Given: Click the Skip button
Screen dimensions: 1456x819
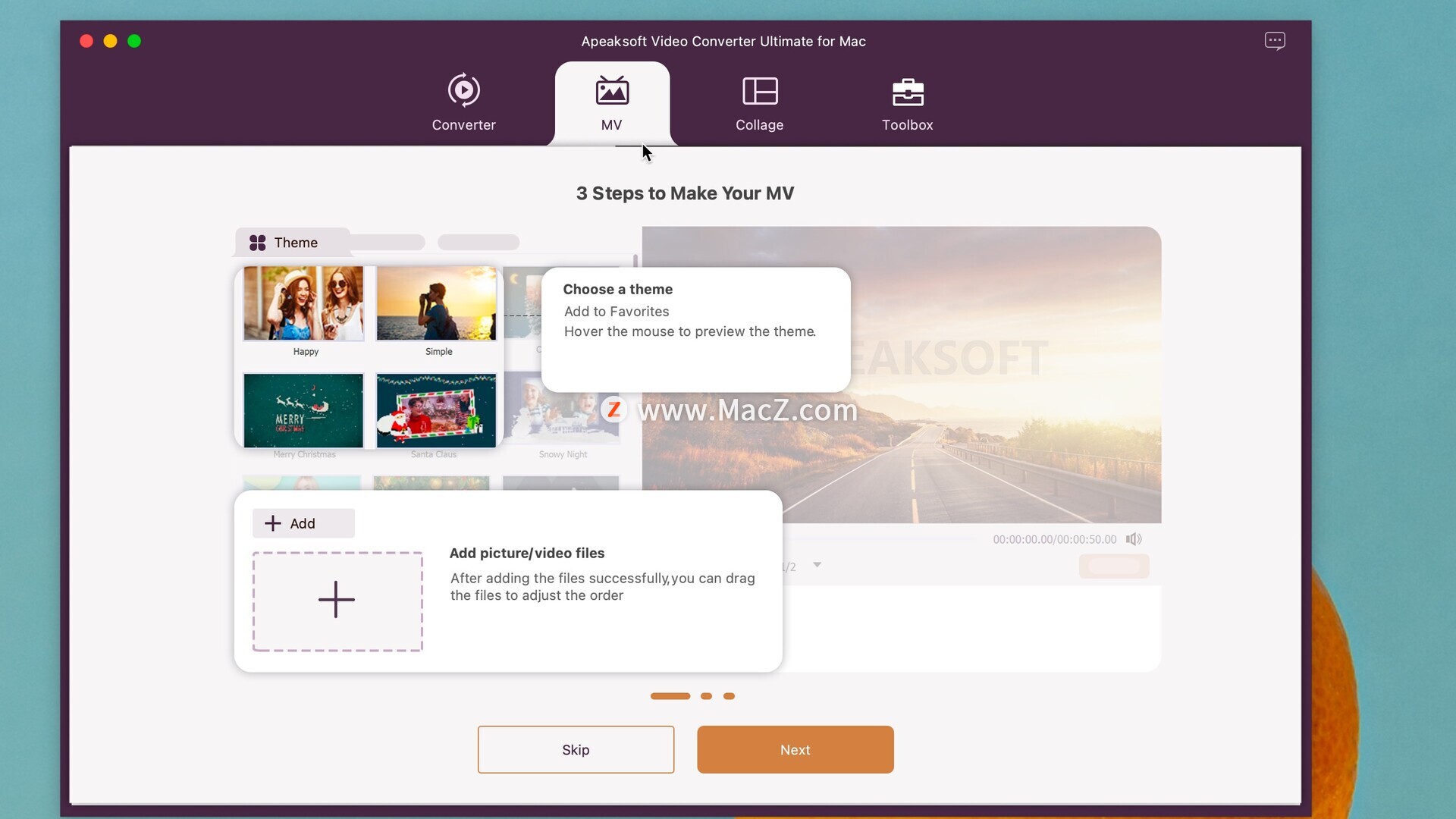Looking at the screenshot, I should click(x=576, y=750).
